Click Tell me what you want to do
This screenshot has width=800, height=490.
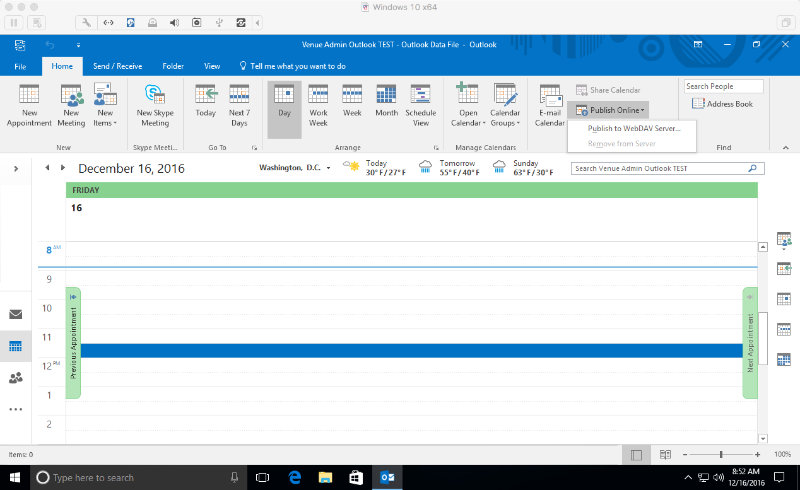click(x=292, y=66)
